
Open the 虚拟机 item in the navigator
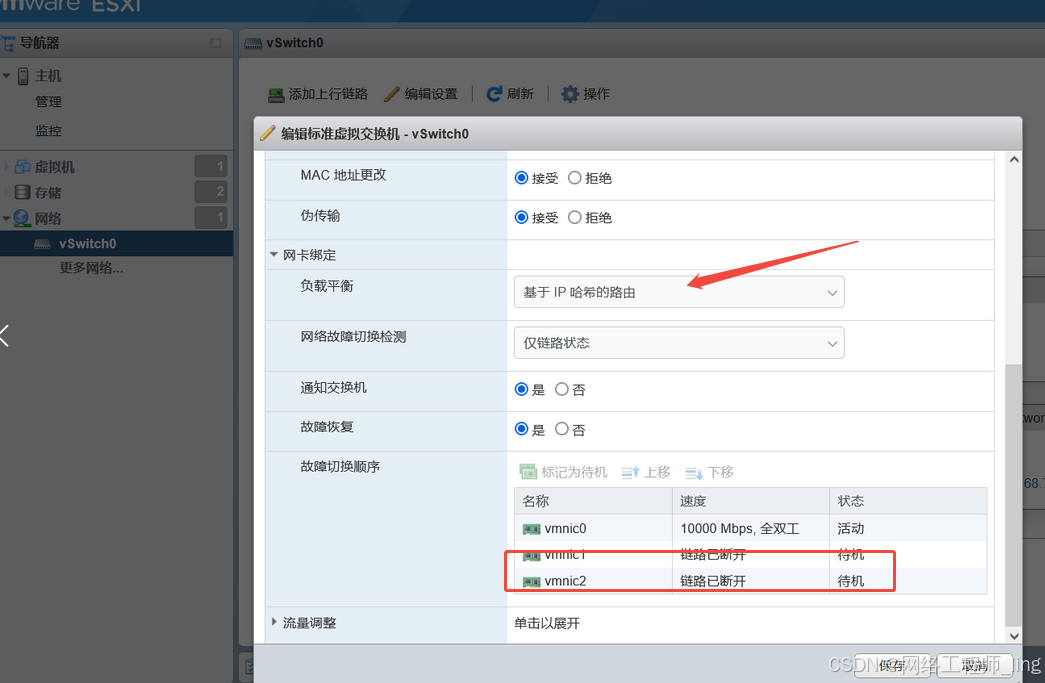55,167
